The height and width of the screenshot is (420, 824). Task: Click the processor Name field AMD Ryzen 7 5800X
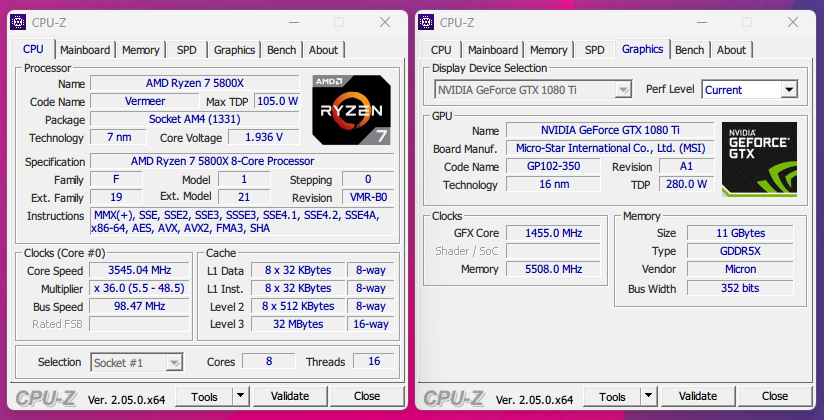point(195,83)
